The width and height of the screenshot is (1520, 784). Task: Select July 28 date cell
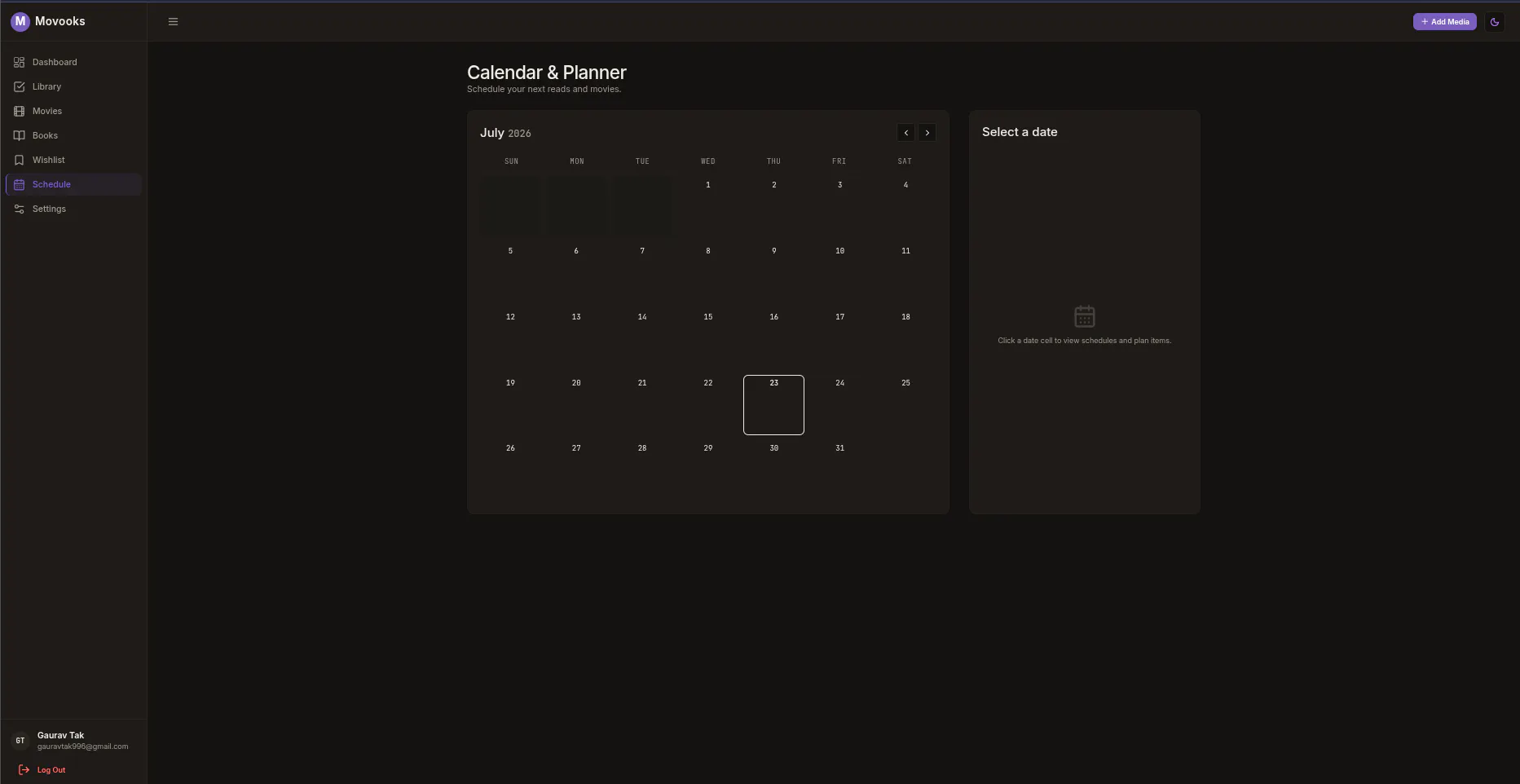tap(642, 470)
